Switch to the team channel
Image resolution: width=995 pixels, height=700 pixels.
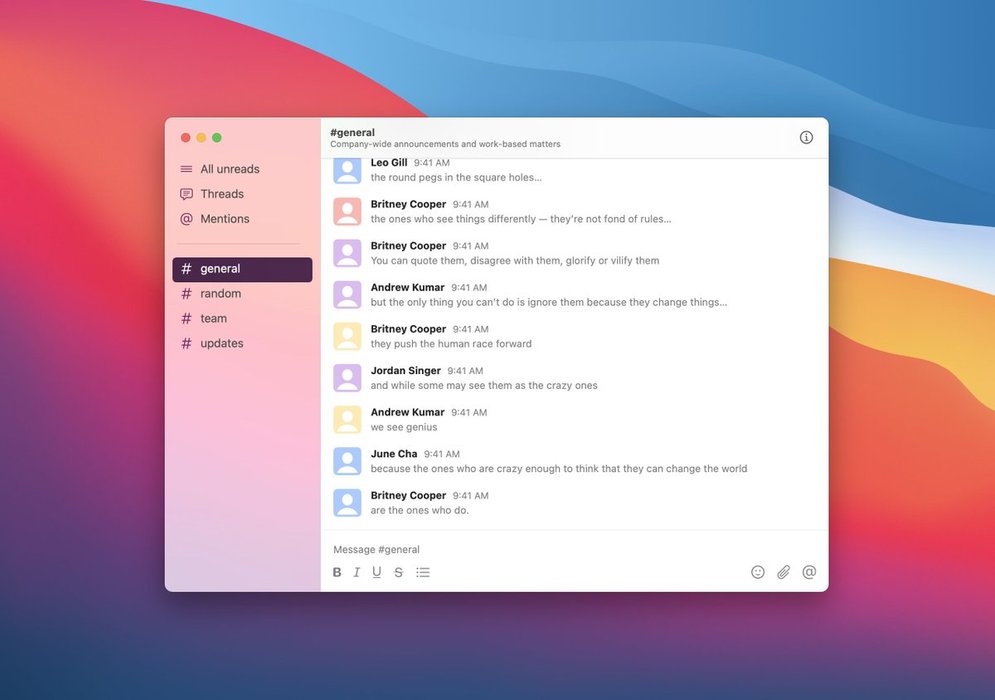213,319
